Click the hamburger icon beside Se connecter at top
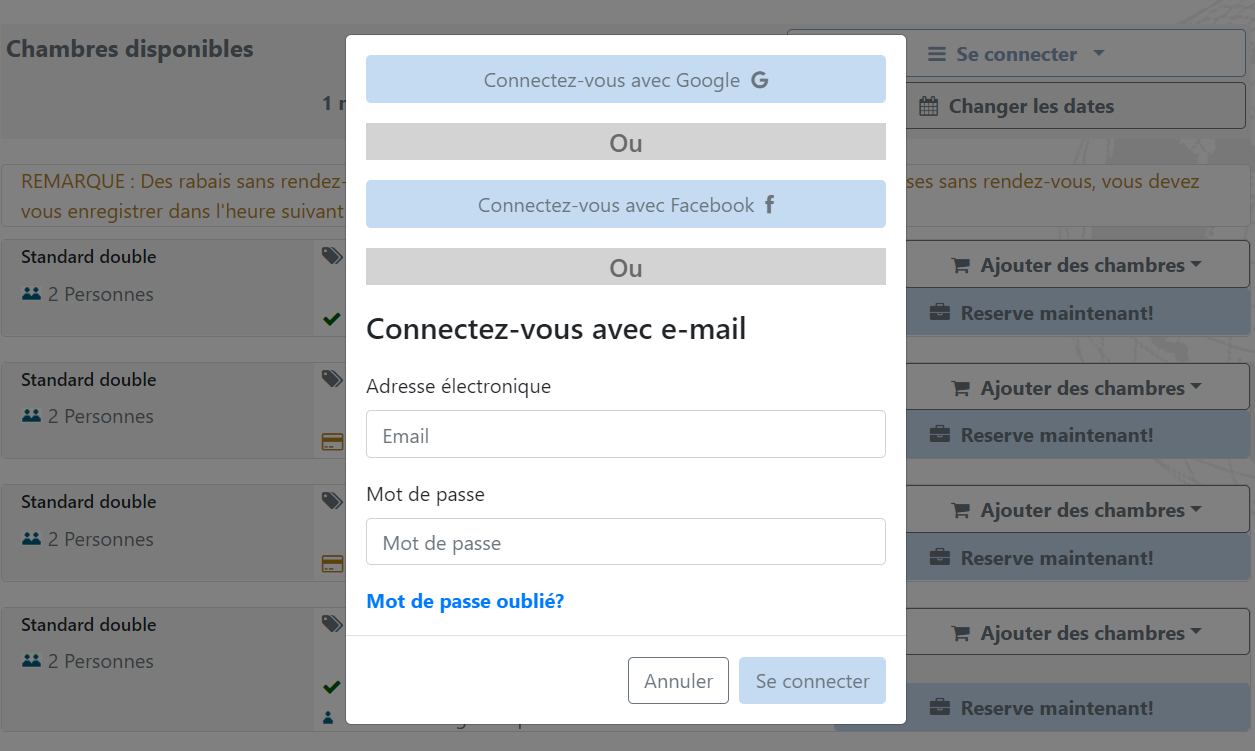1255x751 pixels. 937,54
